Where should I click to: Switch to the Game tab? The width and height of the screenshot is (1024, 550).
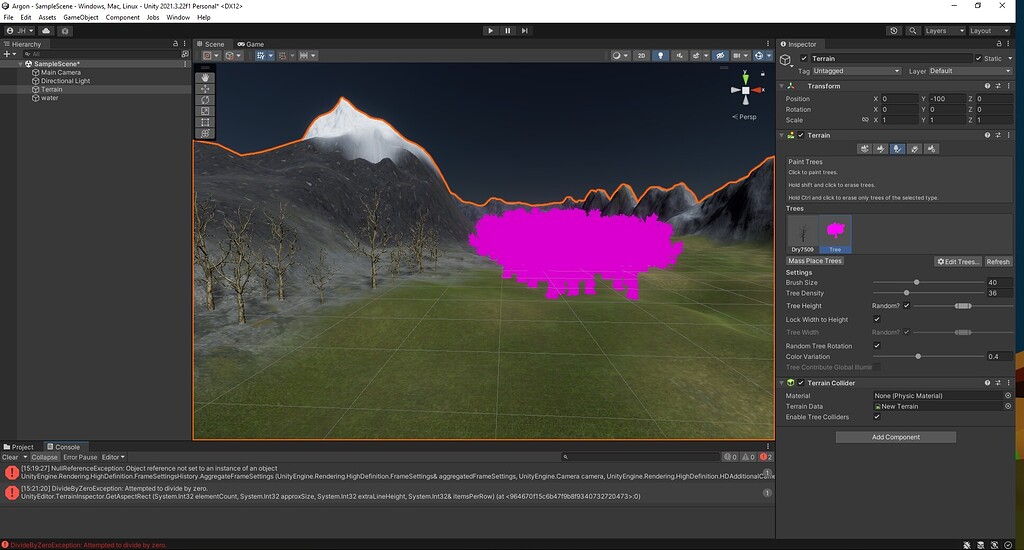coord(251,44)
